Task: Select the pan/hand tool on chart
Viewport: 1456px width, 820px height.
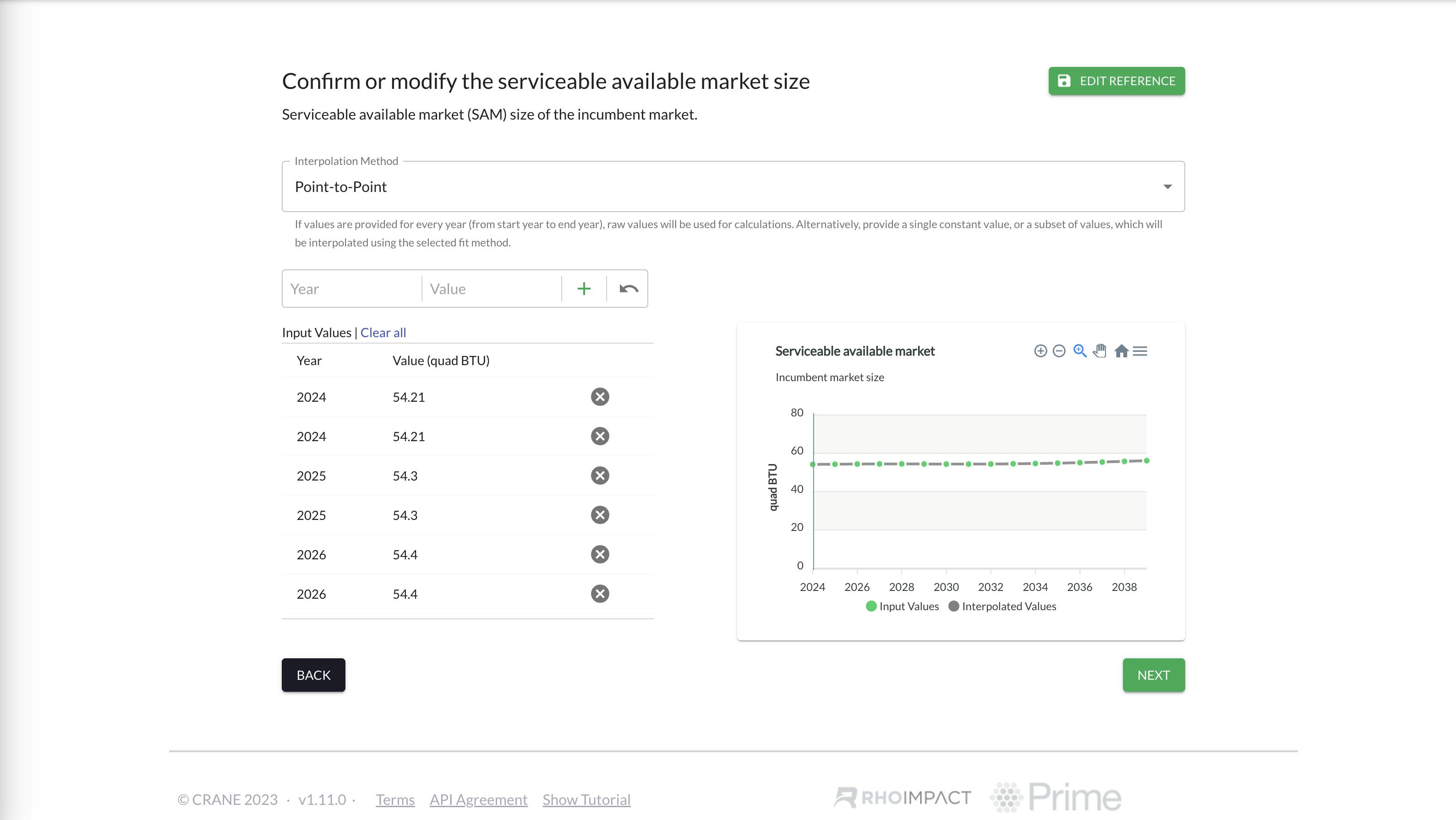Action: [1099, 351]
